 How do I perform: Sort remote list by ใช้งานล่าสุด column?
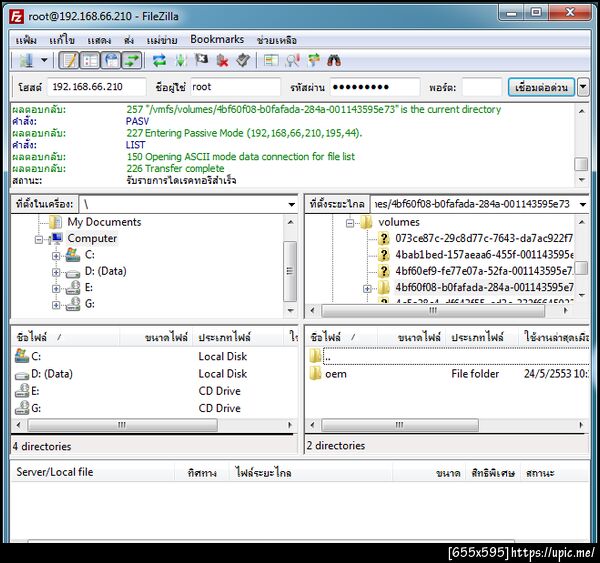click(x=554, y=337)
